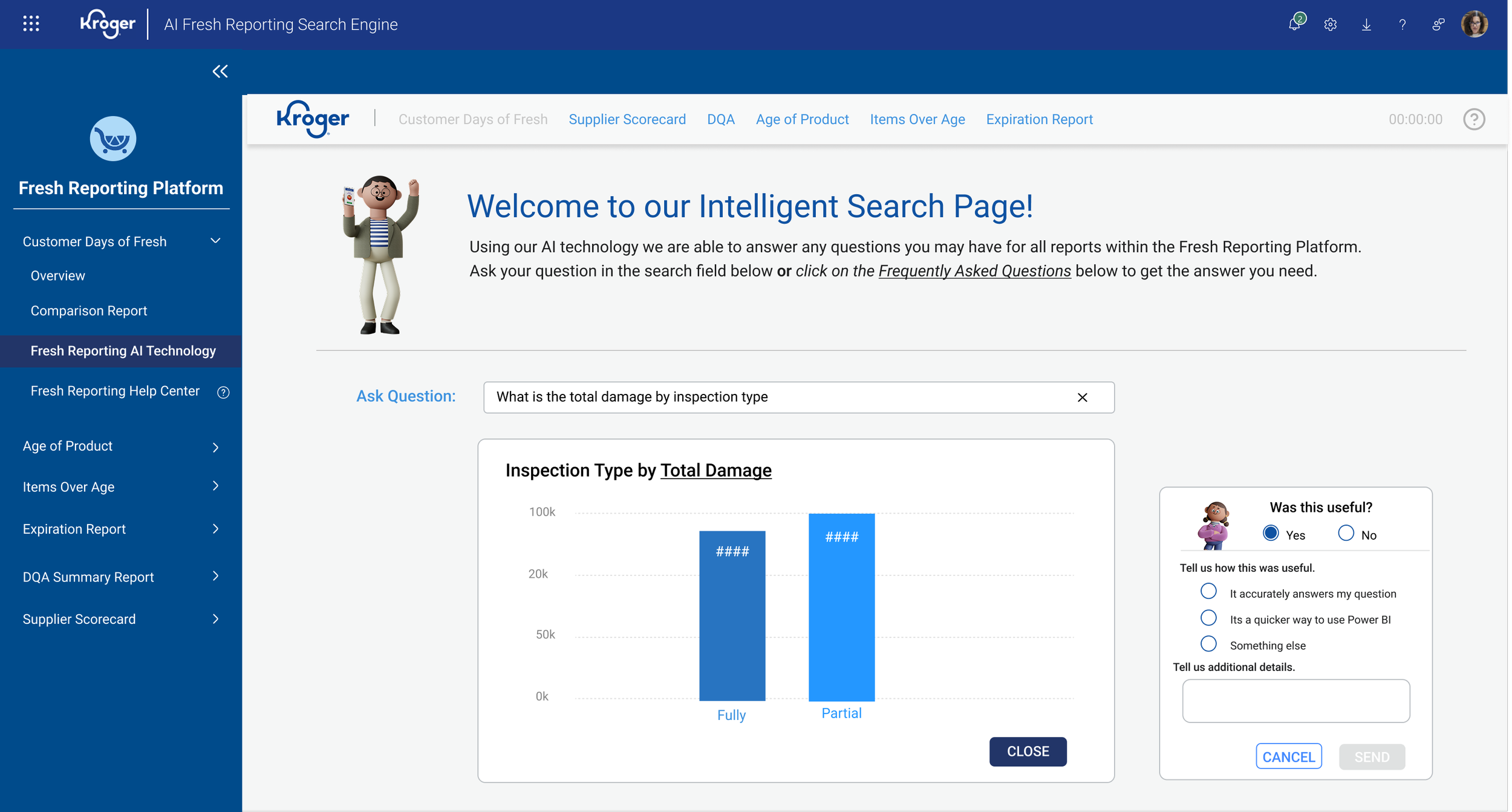Select the No radio button
This screenshot has width=1512, height=812.
point(1346,533)
